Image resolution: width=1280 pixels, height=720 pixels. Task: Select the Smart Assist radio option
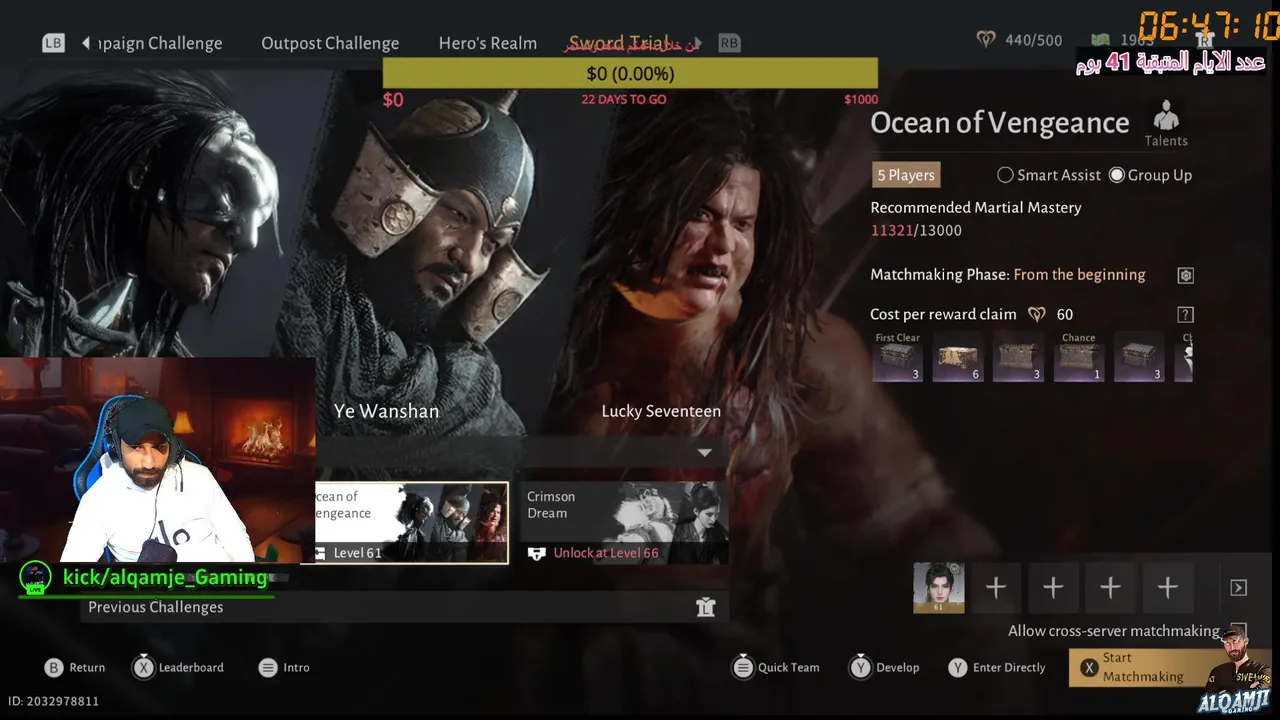click(x=1049, y=175)
